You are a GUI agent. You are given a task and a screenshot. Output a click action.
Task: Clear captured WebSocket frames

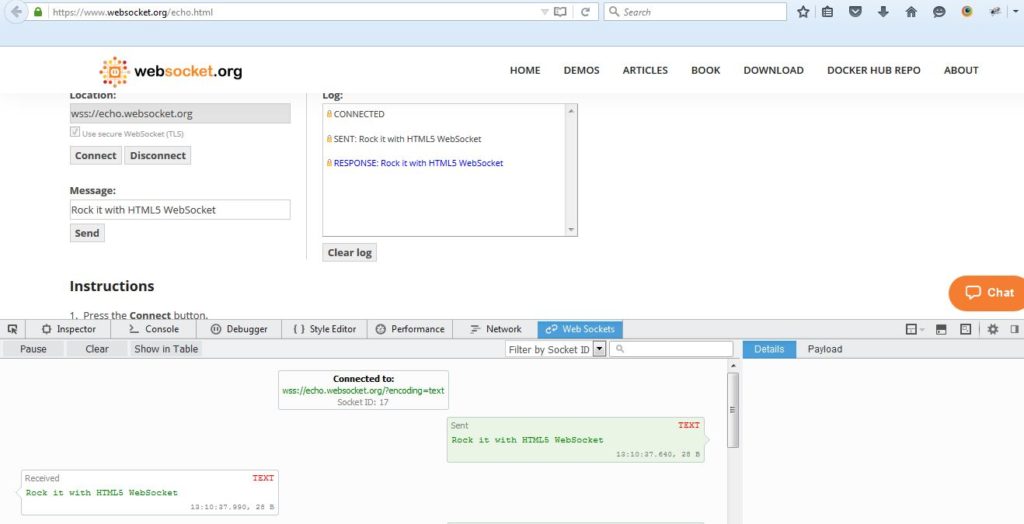point(97,349)
